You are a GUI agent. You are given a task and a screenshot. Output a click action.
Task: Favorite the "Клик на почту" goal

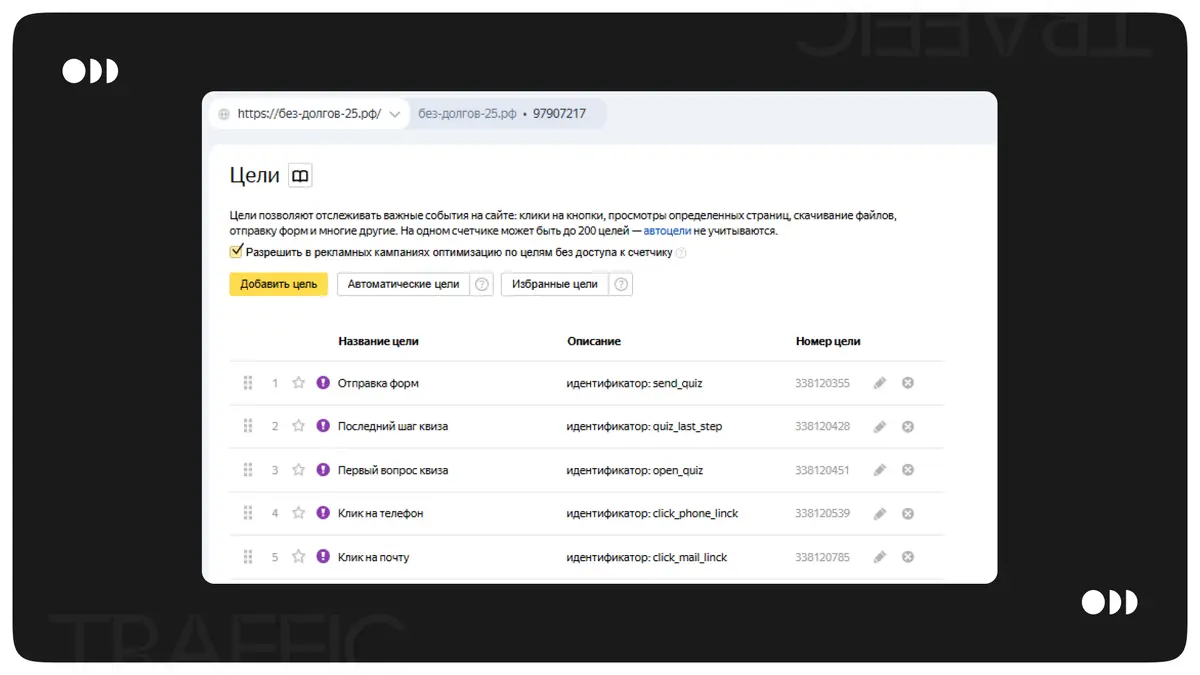(298, 557)
